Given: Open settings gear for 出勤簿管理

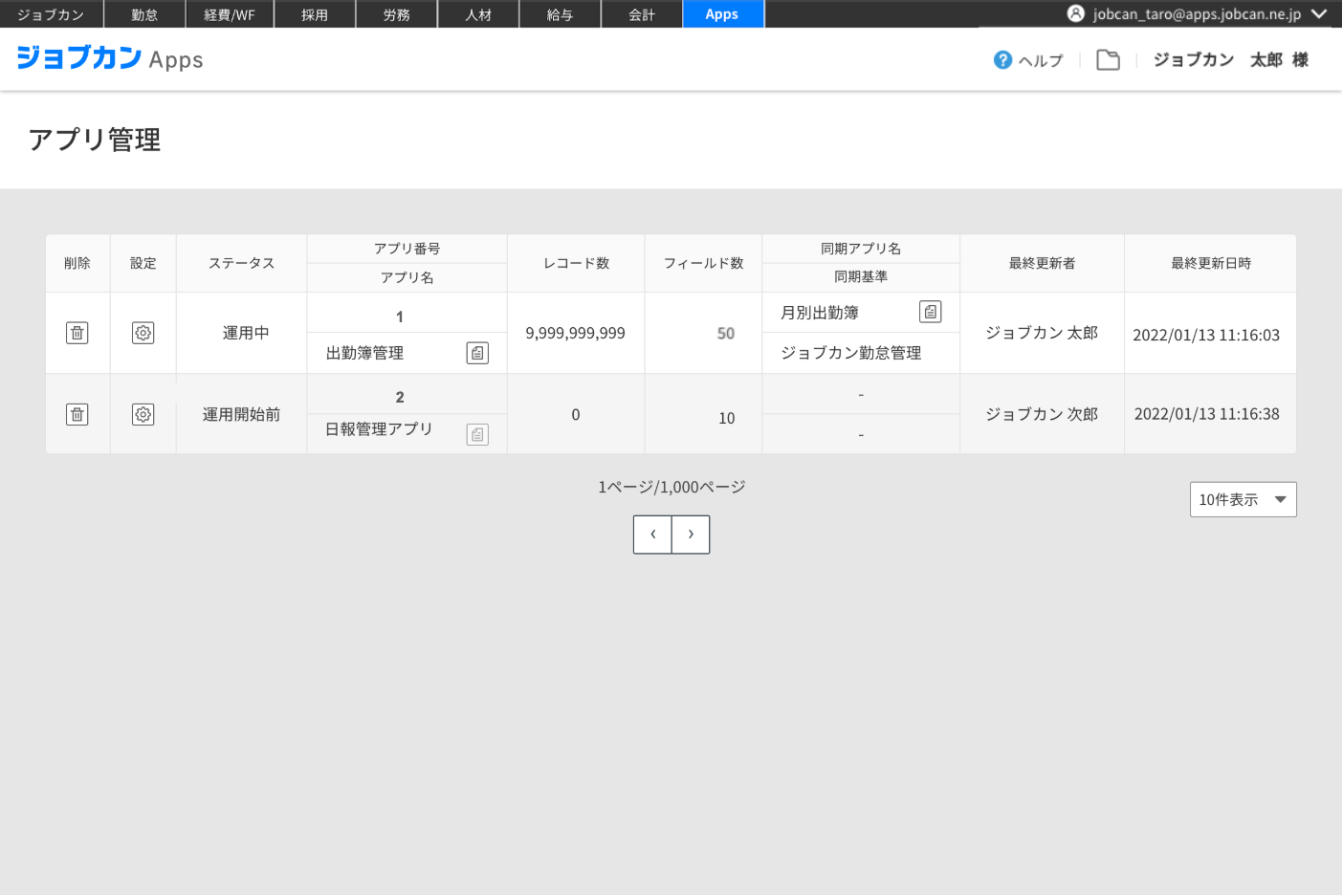Looking at the screenshot, I should pos(143,333).
